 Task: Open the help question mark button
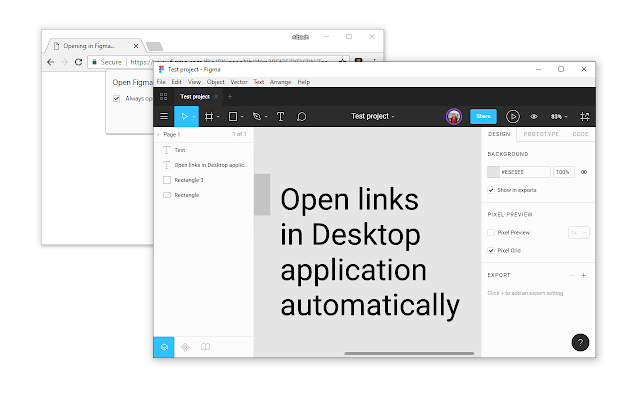click(580, 342)
